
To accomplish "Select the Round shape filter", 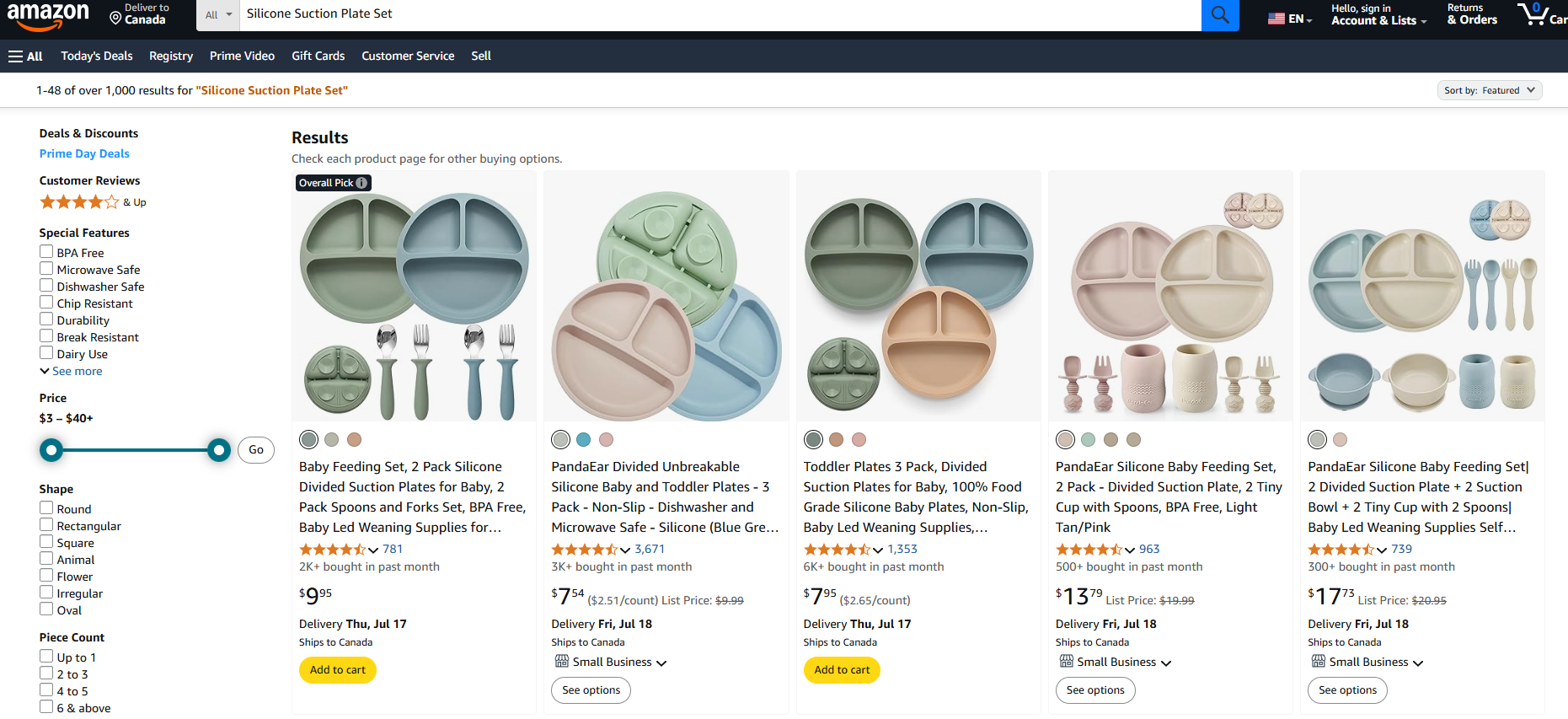I will [x=46, y=507].
